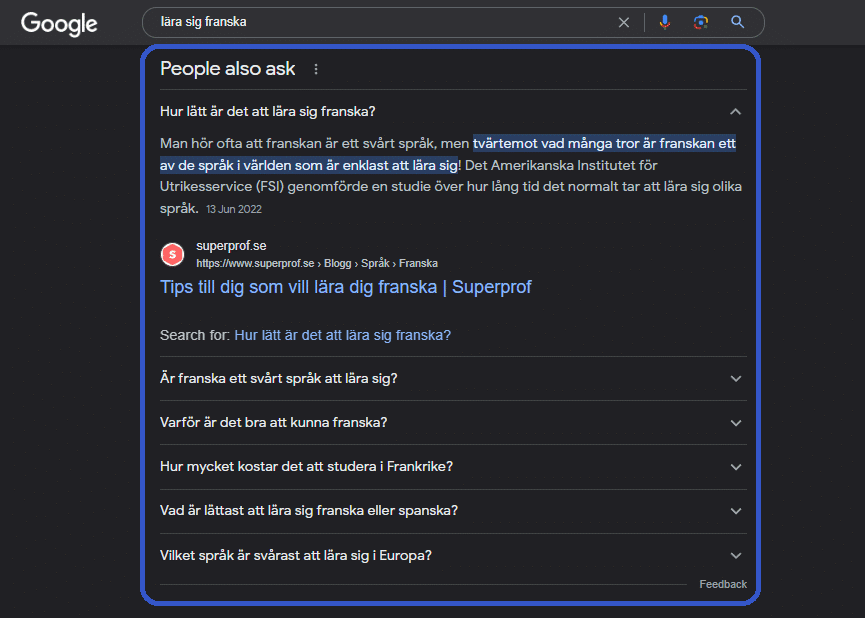Screen dimensions: 865x618
Task: Click the magnifying glass search button
Action: (x=738, y=22)
